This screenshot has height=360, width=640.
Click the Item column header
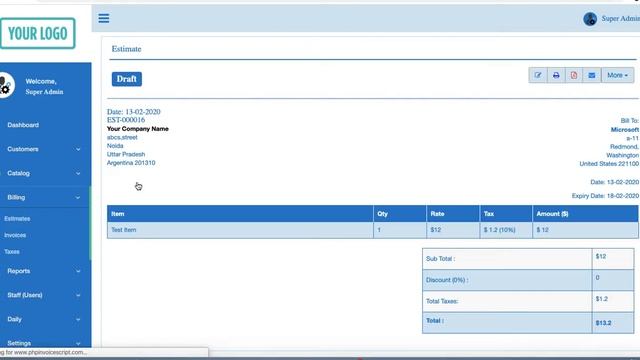point(240,214)
